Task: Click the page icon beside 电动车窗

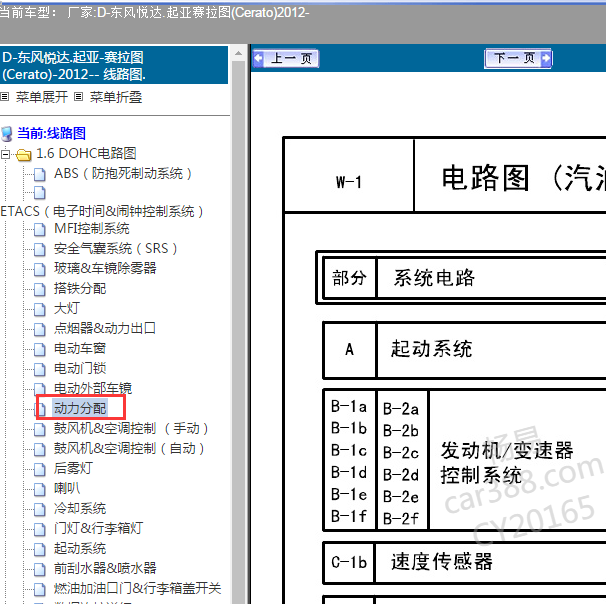Action: [x=39, y=349]
